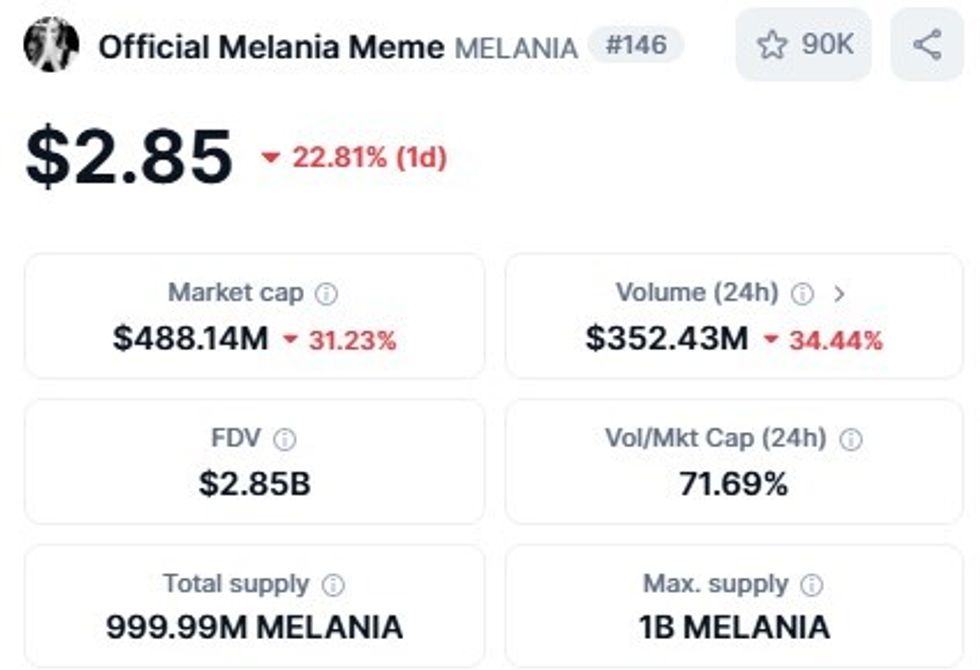Click the Official Melania Meme title

coord(271,46)
